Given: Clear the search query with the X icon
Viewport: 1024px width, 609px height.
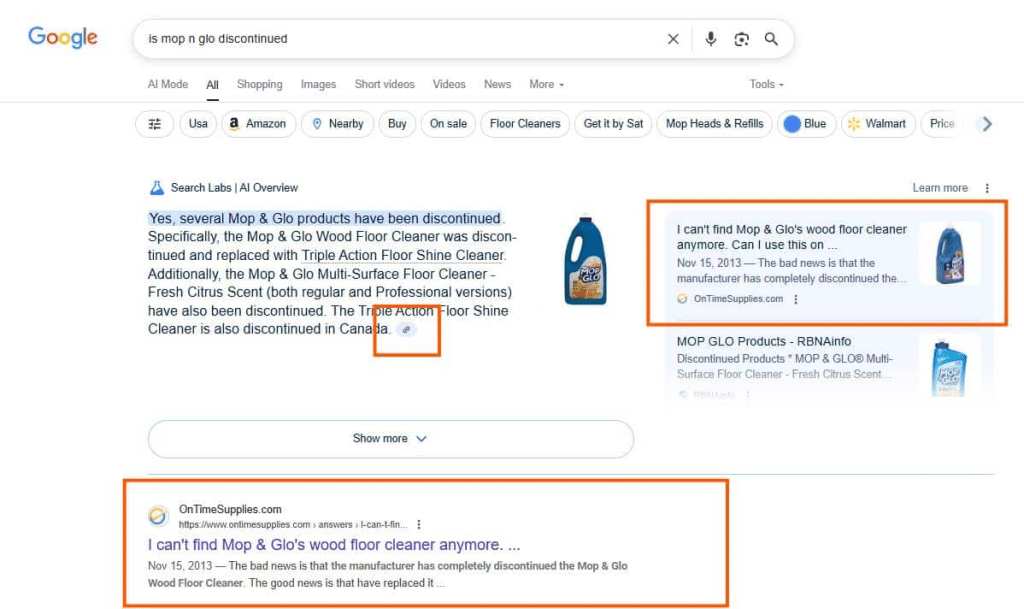Looking at the screenshot, I should point(673,39).
